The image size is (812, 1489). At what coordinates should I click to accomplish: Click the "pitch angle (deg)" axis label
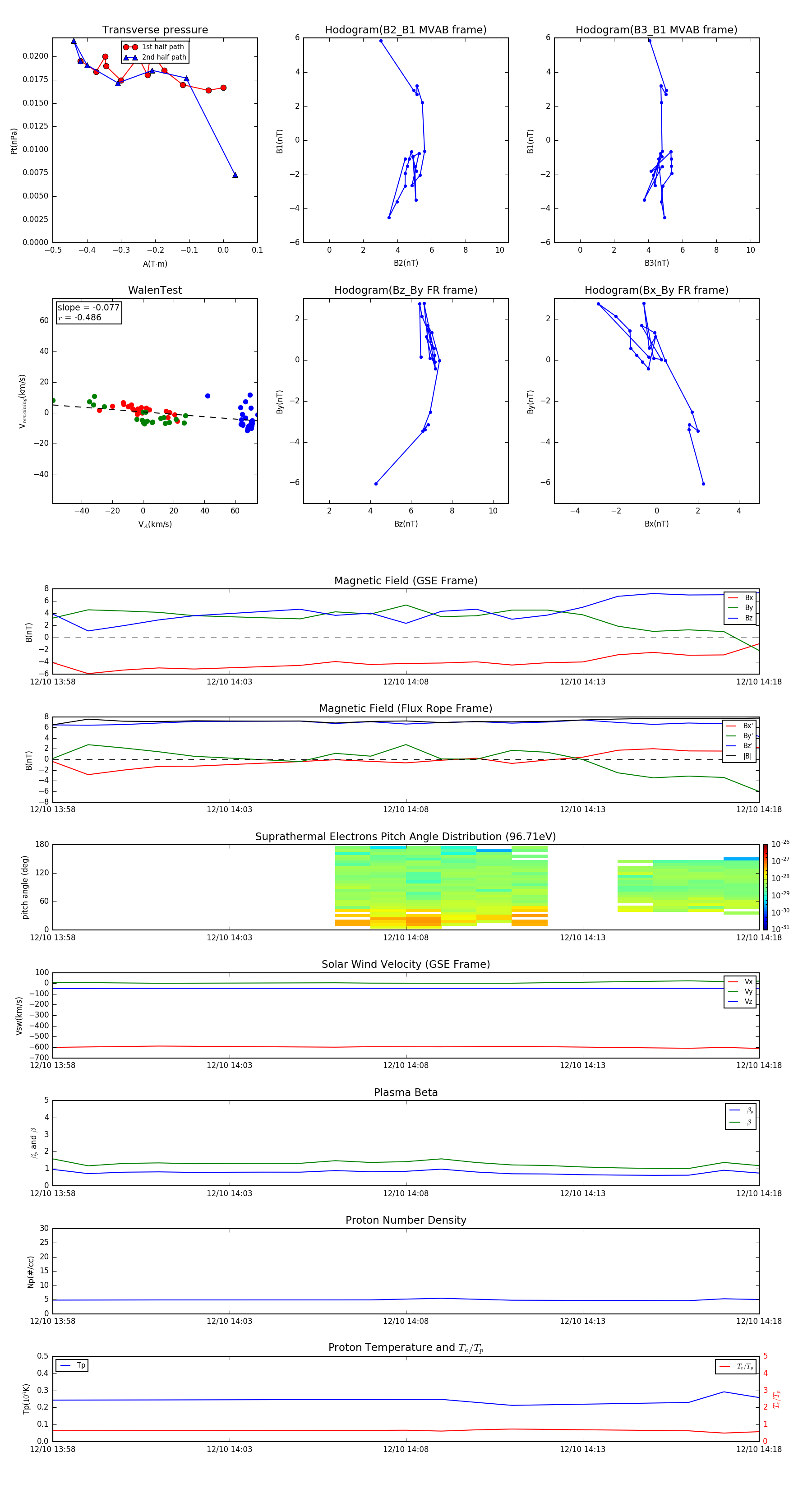(x=25, y=887)
